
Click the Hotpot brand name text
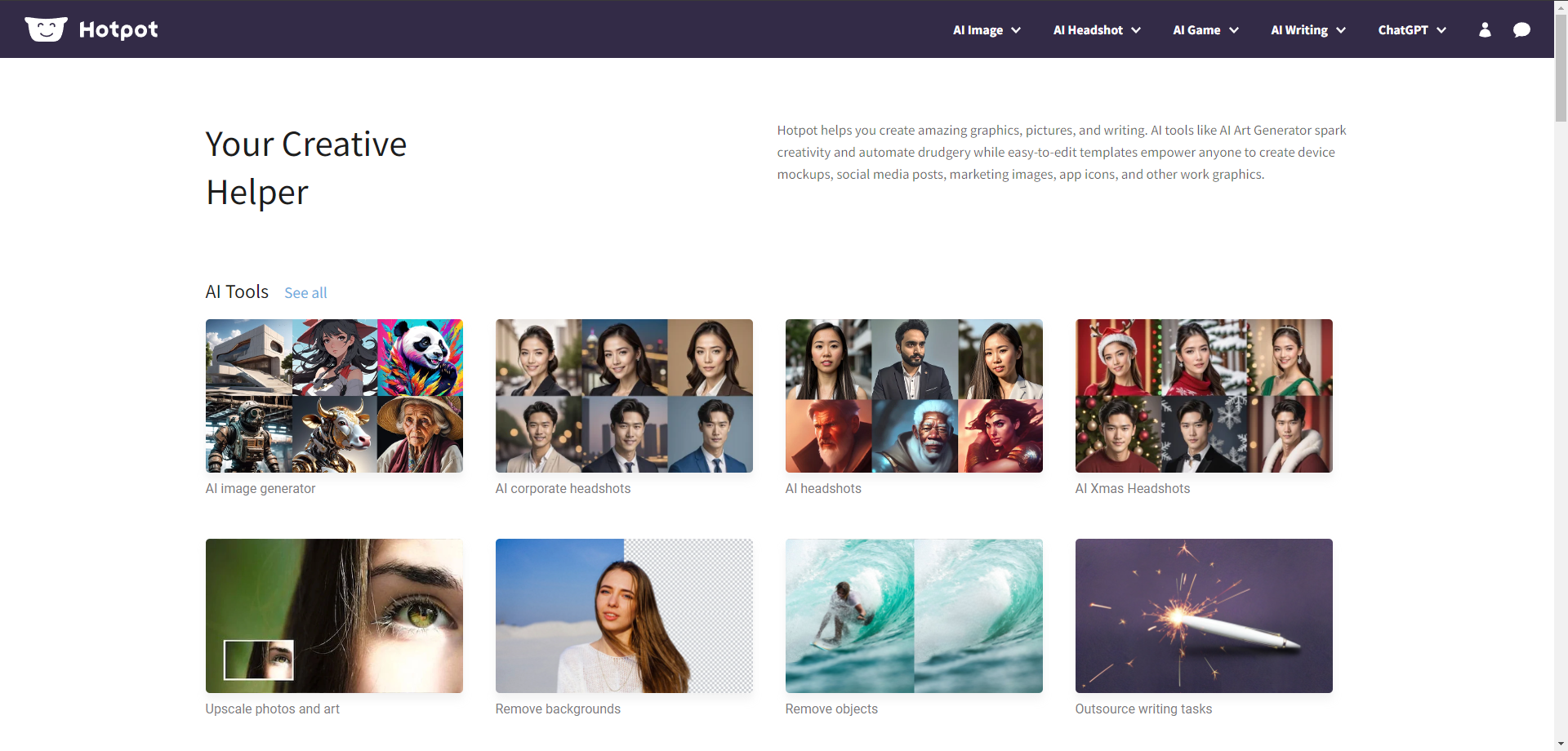[x=118, y=30]
